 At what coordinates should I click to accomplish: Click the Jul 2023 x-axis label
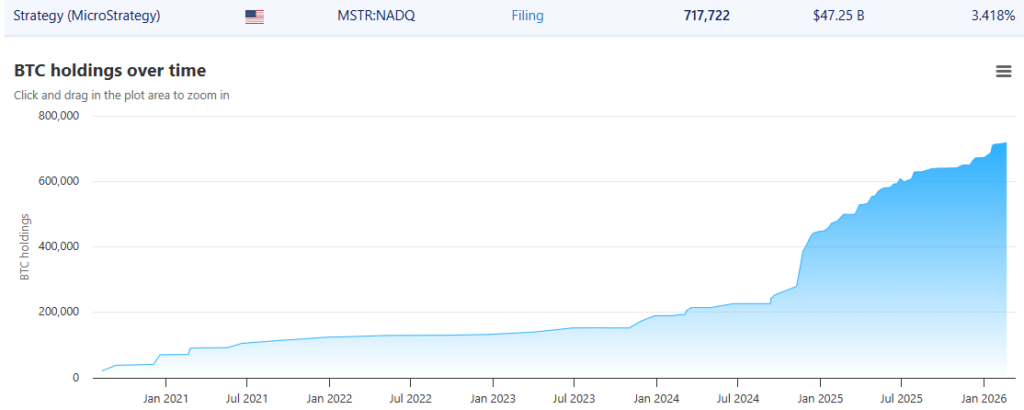point(573,398)
